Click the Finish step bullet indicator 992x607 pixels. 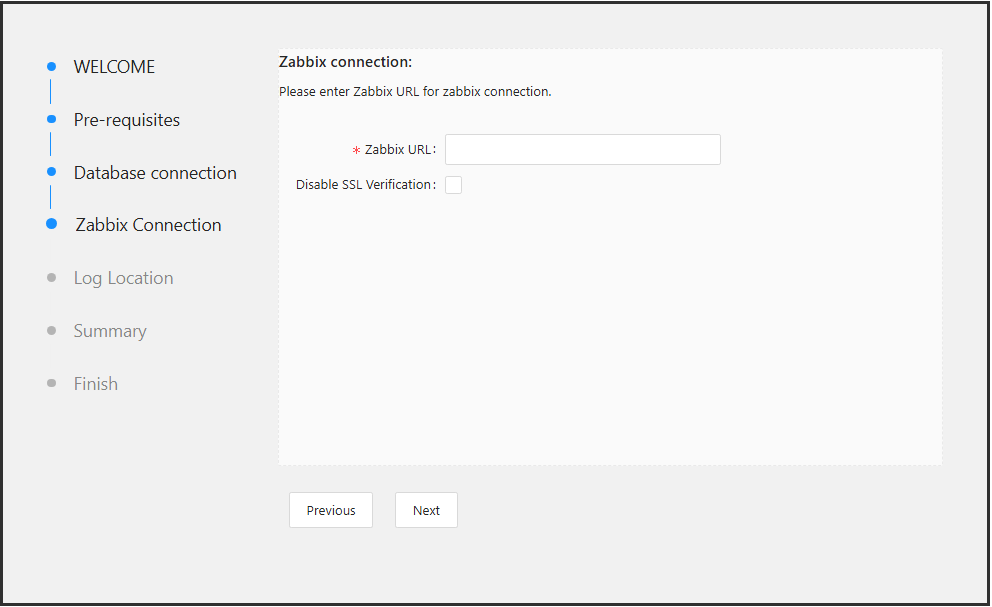click(x=50, y=383)
